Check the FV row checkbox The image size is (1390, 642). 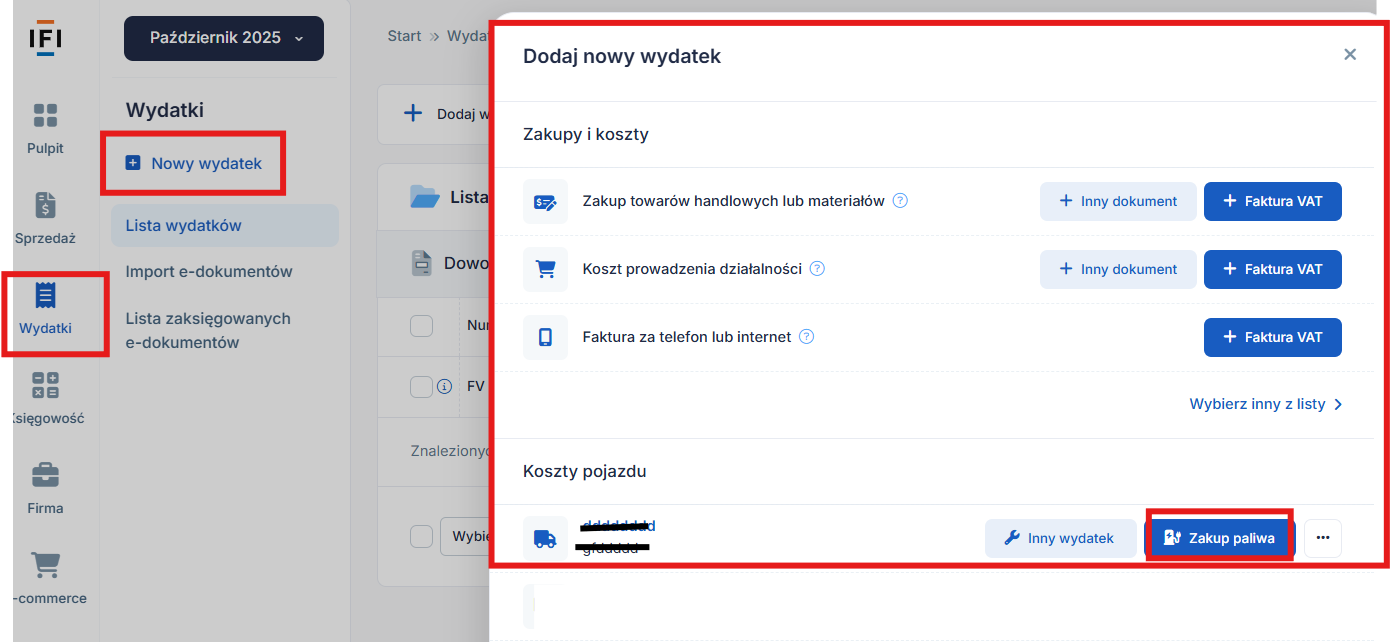pyautogui.click(x=421, y=386)
